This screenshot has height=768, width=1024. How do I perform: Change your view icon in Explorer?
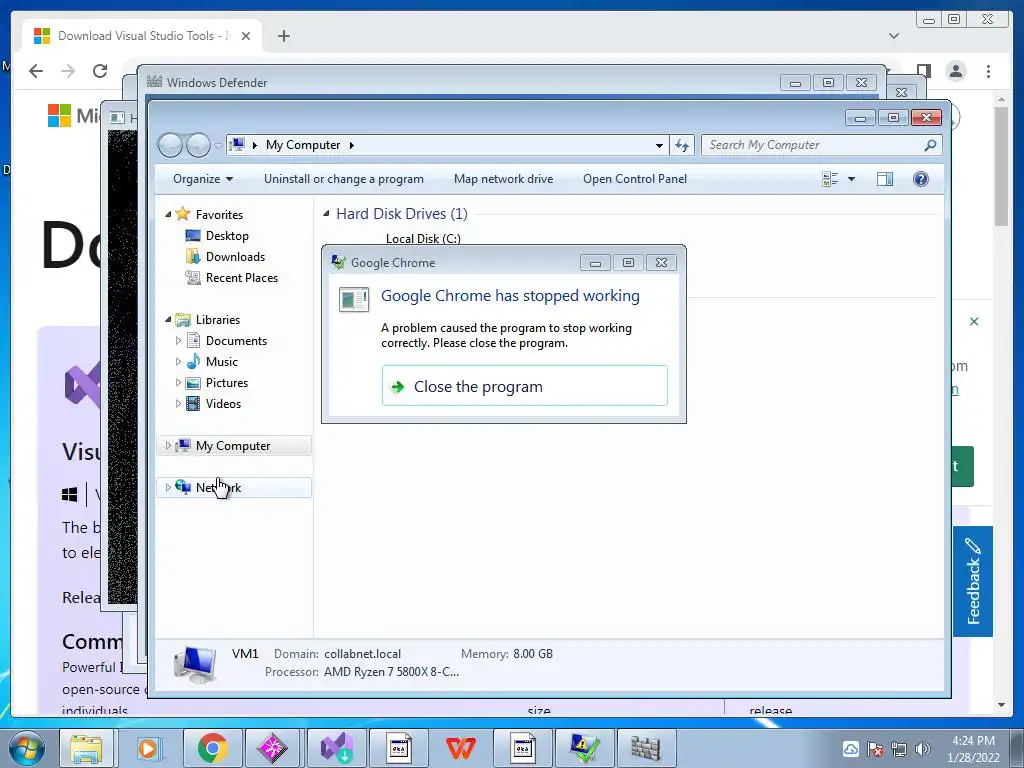[x=830, y=179]
